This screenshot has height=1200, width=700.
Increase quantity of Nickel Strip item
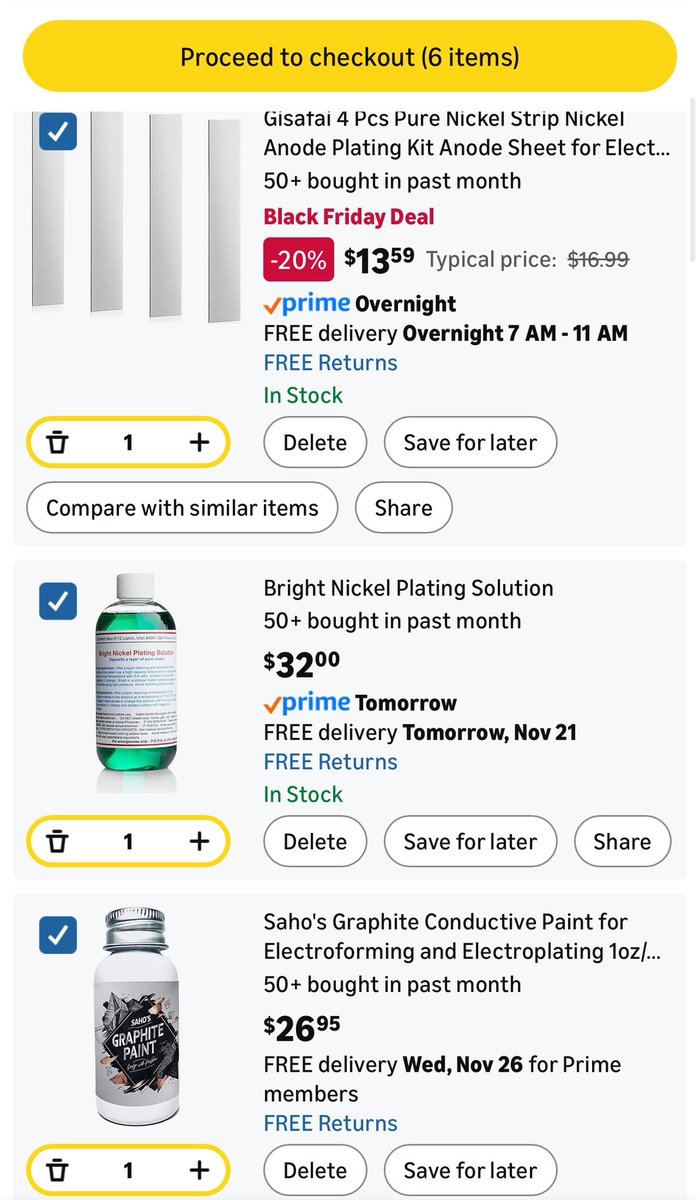[199, 443]
